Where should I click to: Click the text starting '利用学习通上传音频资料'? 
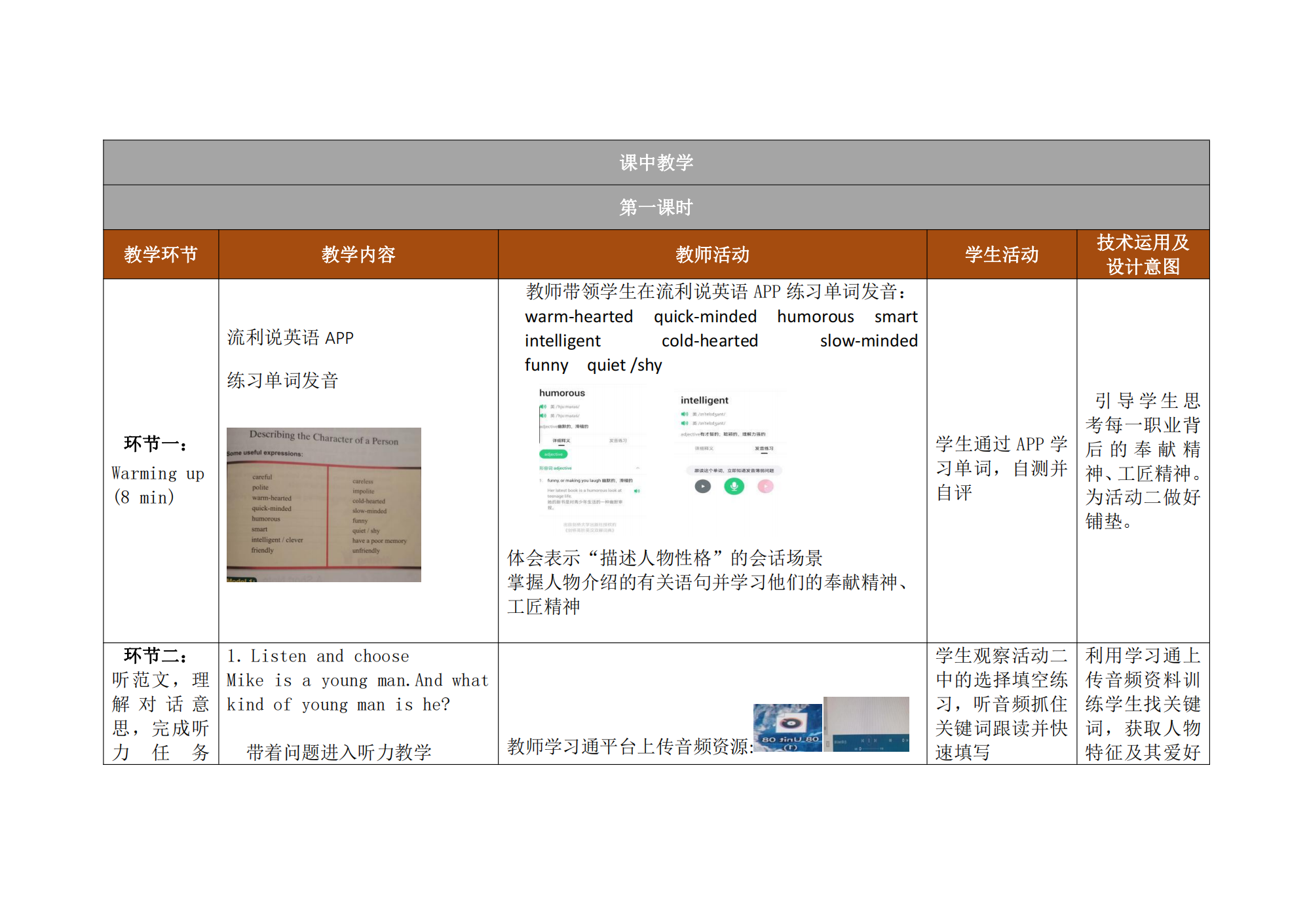pos(1143,704)
